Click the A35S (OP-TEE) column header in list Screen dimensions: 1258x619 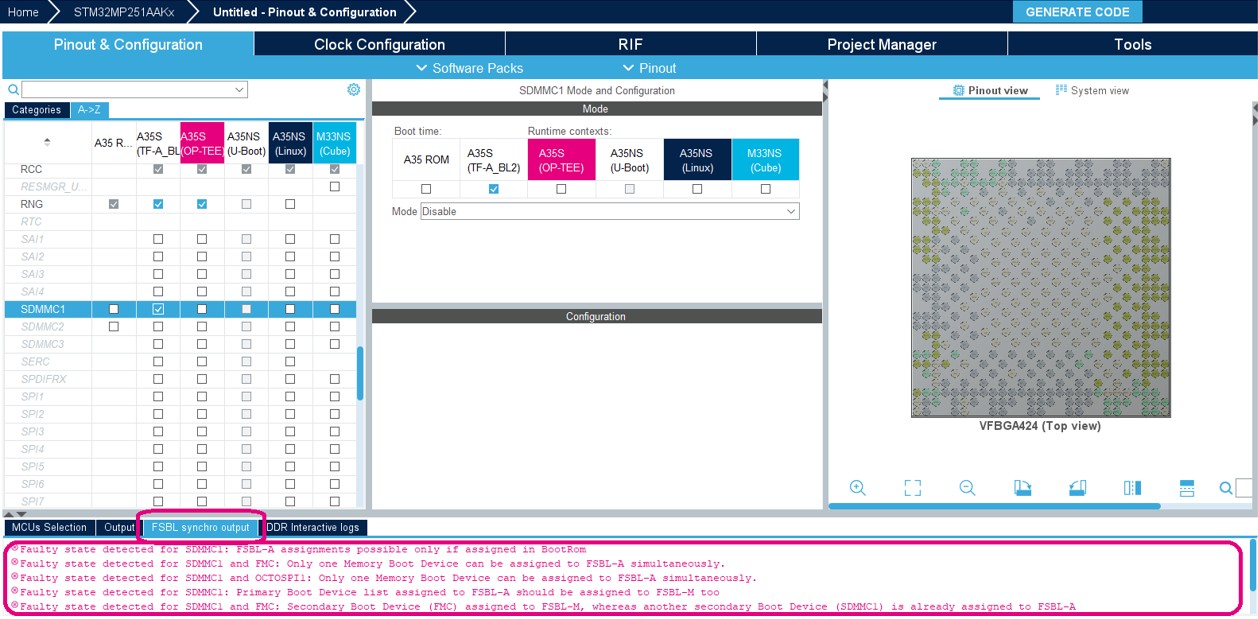tap(202, 143)
